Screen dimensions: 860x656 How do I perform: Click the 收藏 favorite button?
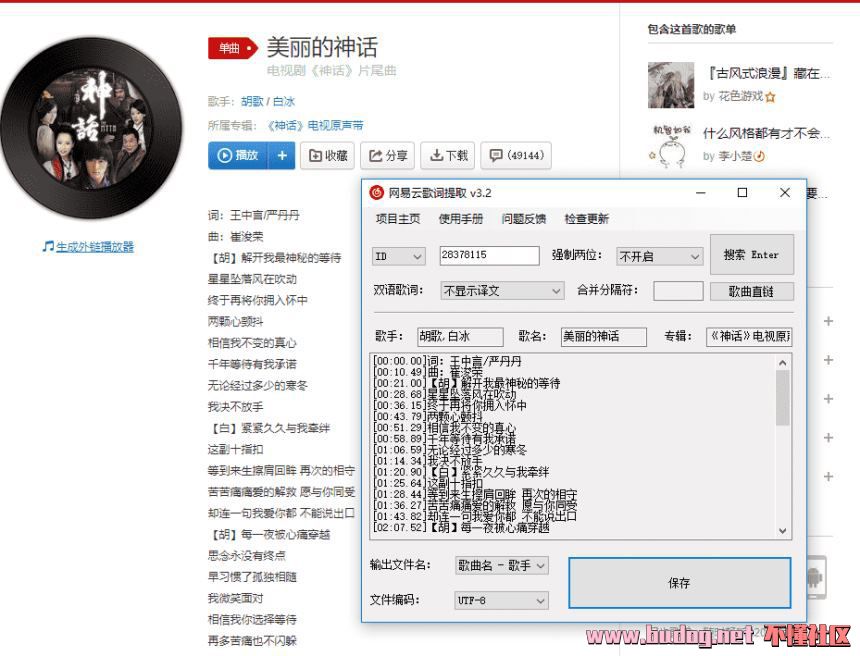coord(327,156)
